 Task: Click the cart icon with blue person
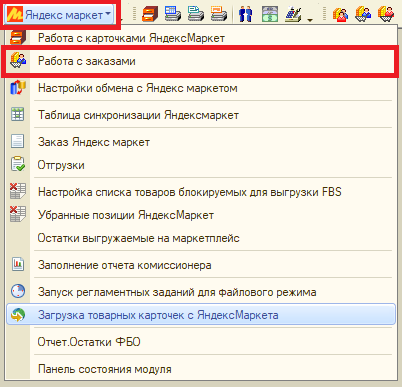[363, 14]
